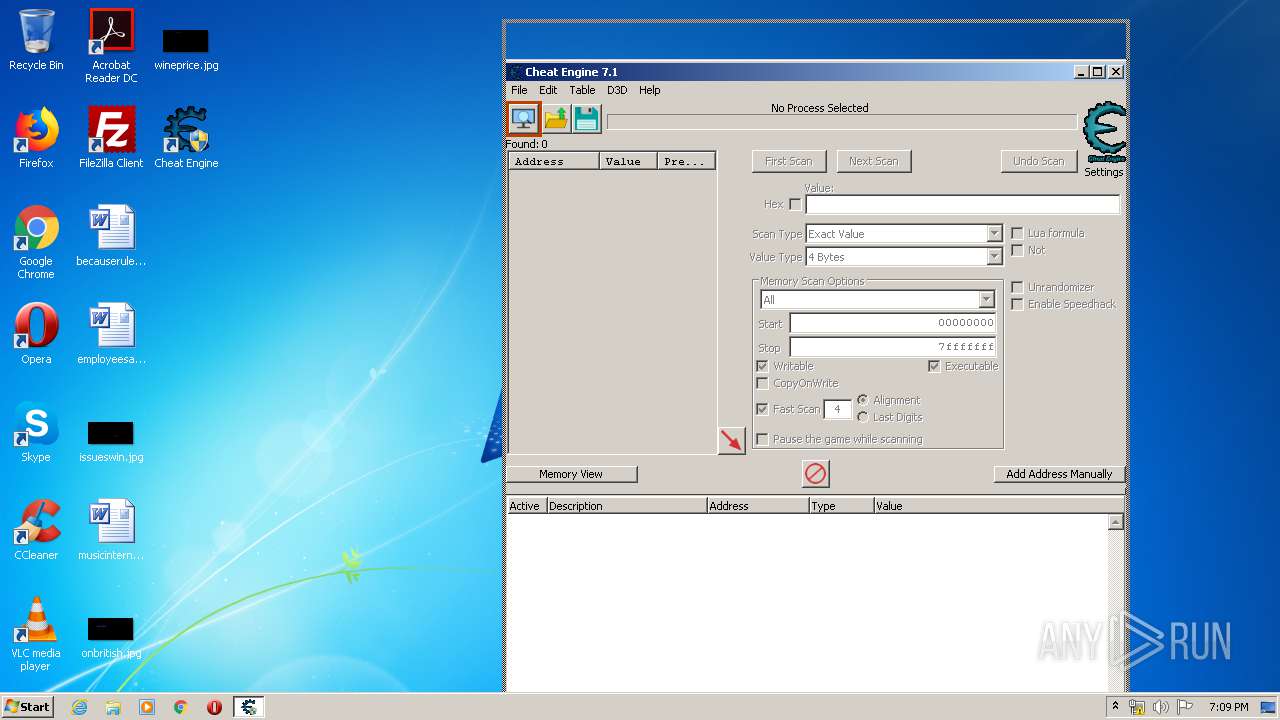This screenshot has height=720, width=1280.
Task: Toggle the Executable checkbox
Action: [934, 366]
